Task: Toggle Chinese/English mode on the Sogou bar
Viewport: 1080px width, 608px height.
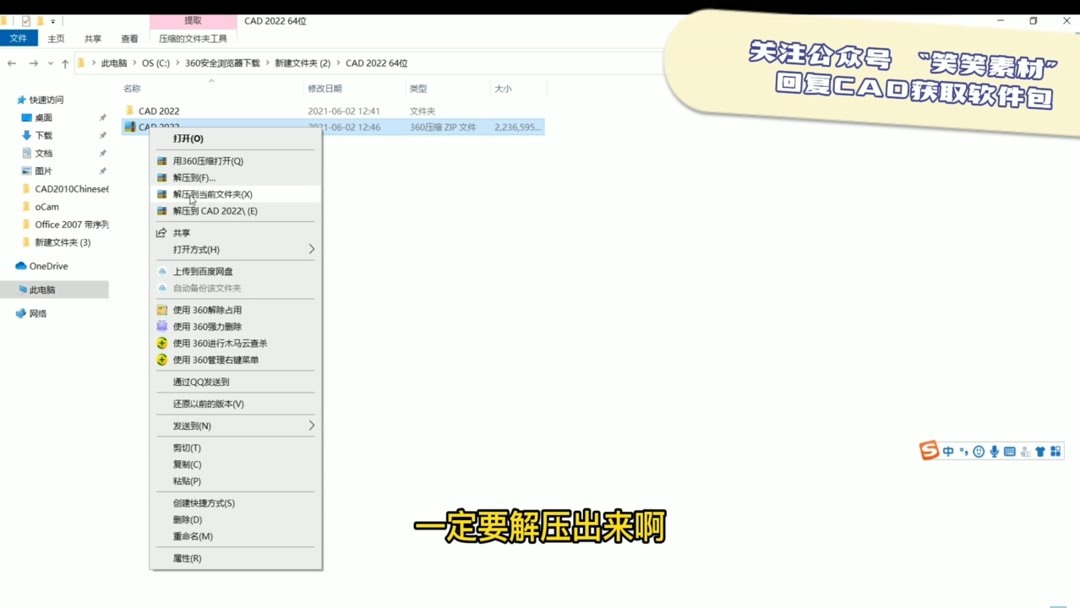Action: (949, 451)
